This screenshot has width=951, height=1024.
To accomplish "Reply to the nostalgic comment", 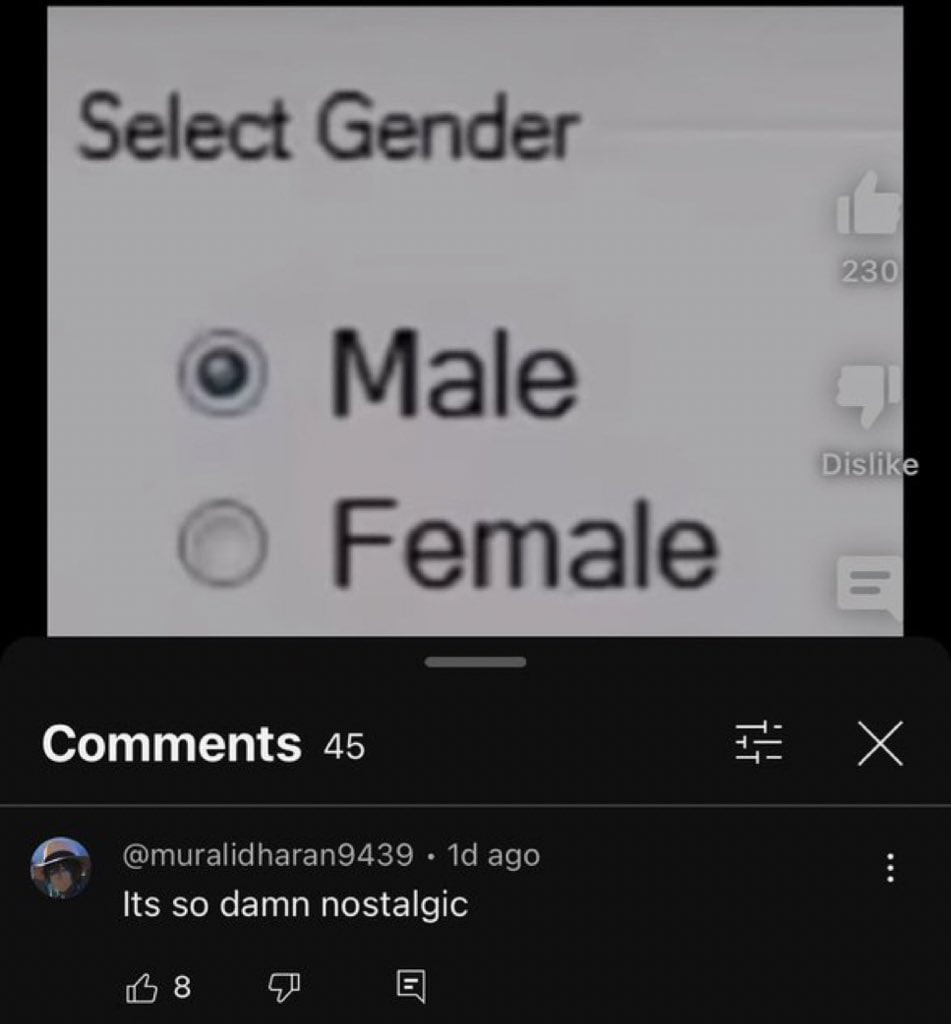I will [x=411, y=987].
